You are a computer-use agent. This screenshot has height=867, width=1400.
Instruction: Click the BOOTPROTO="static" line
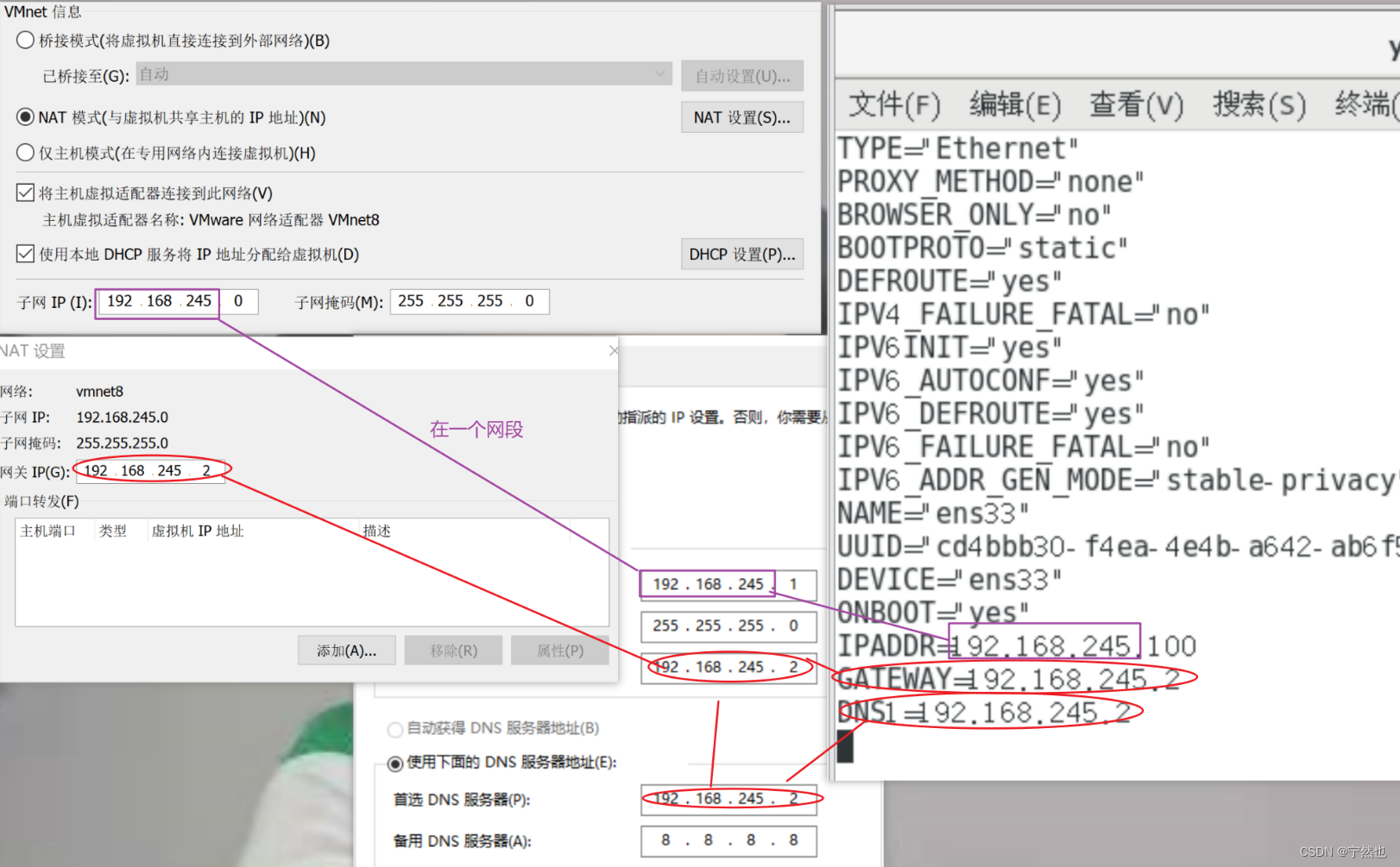click(982, 248)
